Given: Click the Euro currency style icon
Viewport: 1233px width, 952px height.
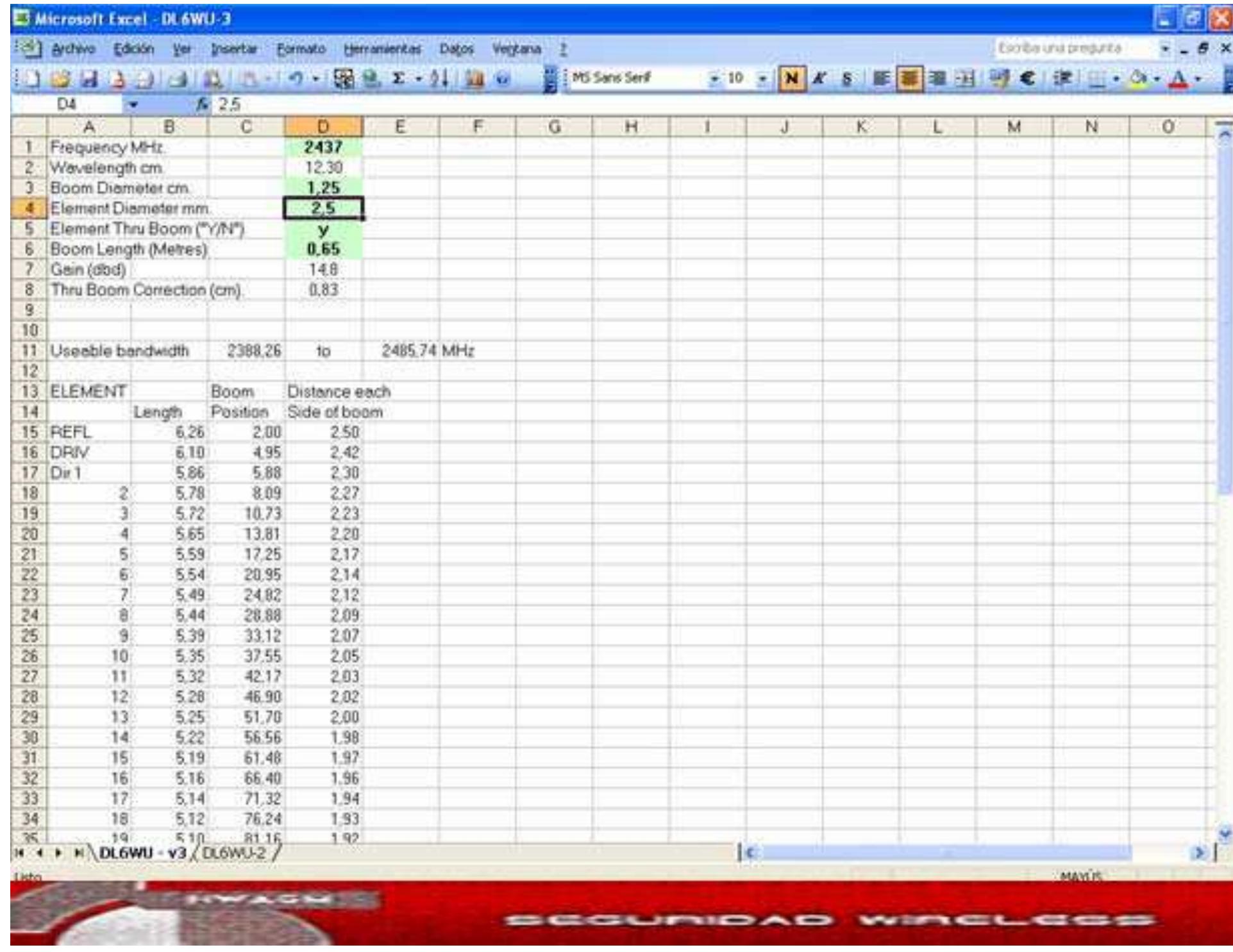Looking at the screenshot, I should (x=1027, y=78).
